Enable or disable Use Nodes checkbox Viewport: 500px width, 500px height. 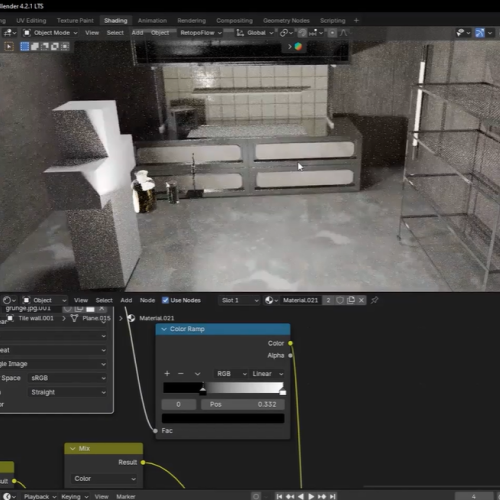pos(165,300)
